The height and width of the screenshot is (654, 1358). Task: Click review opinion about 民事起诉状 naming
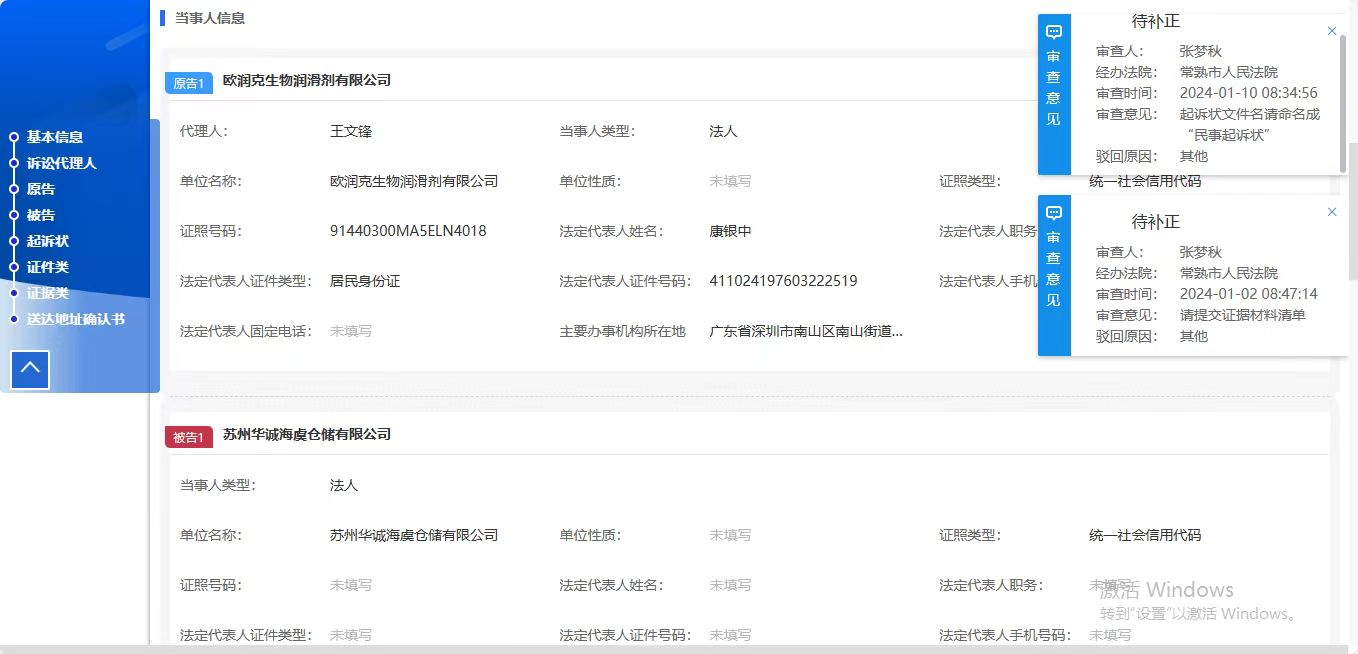pyautogui.click(x=1250, y=124)
